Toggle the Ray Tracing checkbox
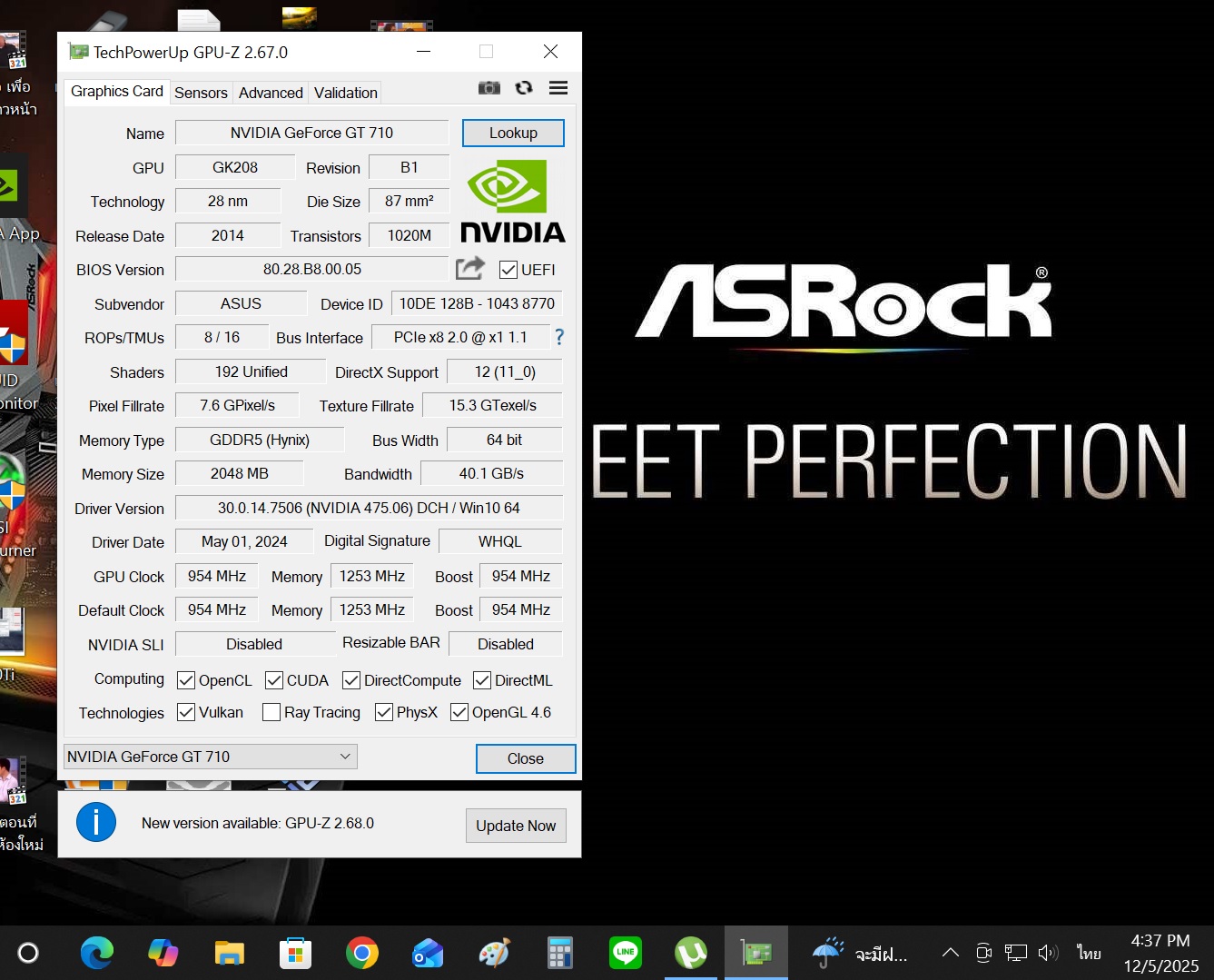Screen dimensions: 1214x980 pos(271,712)
